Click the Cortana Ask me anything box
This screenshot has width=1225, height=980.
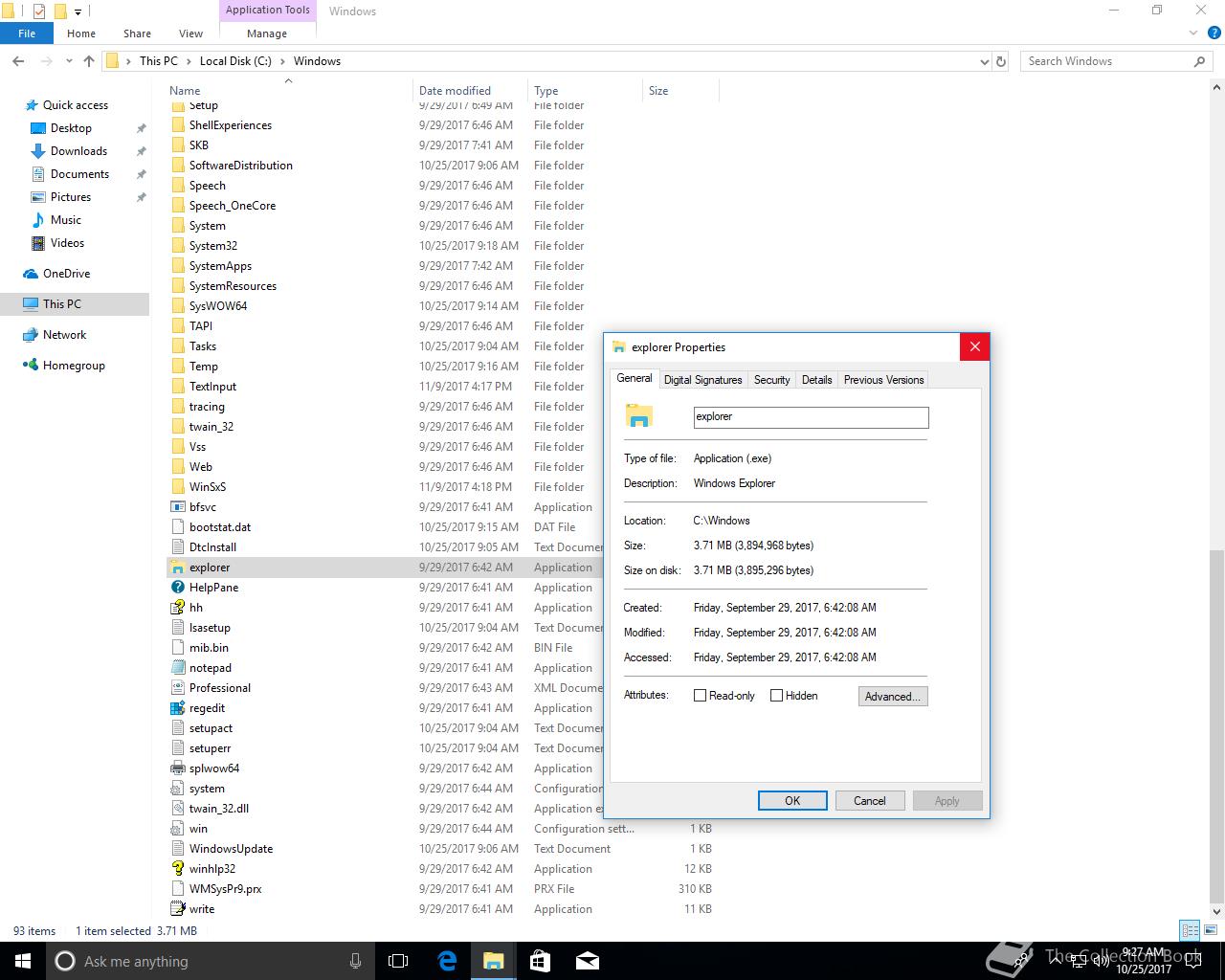[x=210, y=961]
